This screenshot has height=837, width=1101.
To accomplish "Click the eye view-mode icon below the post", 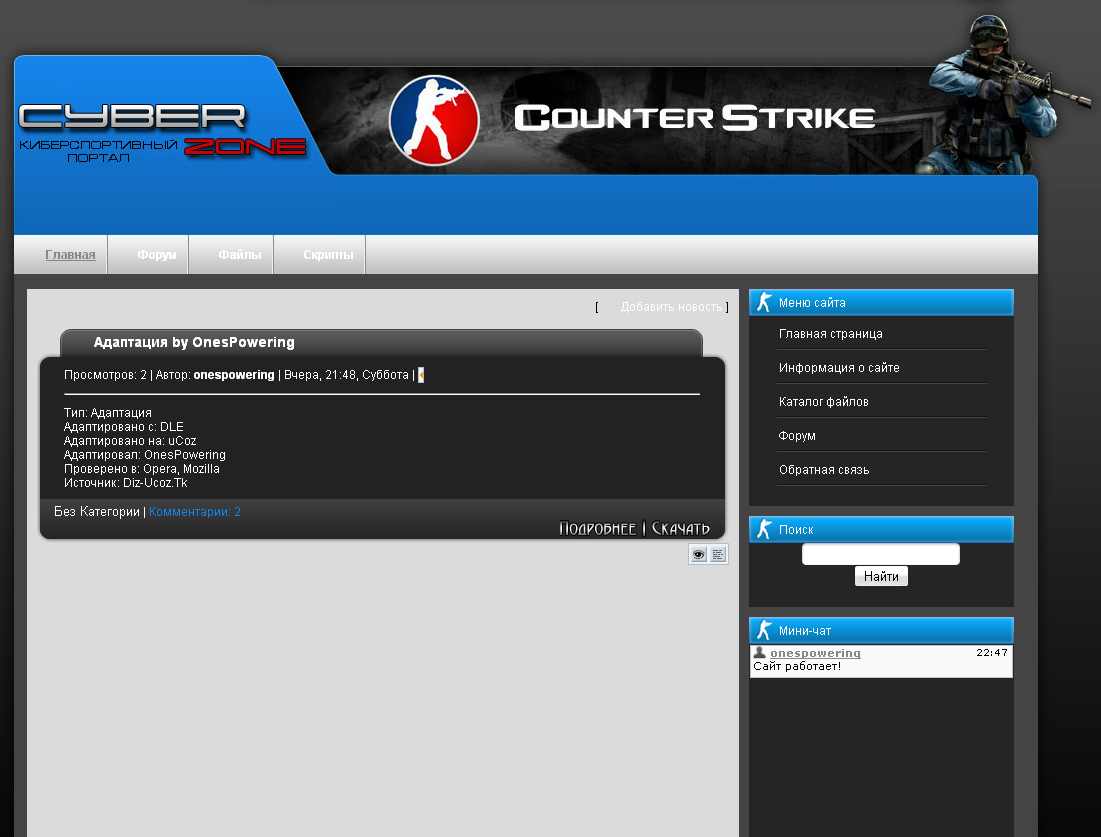I will (x=698, y=554).
